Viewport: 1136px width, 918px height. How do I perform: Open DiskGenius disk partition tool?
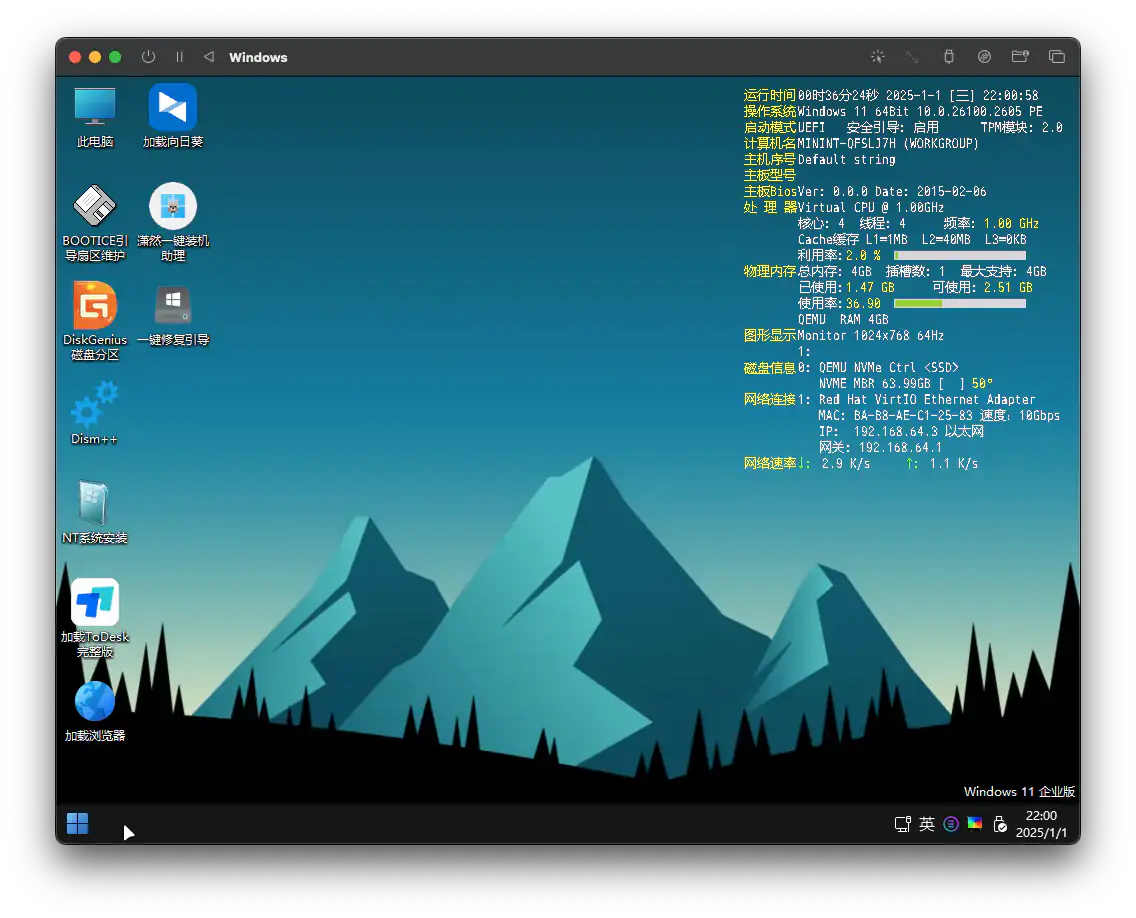pyautogui.click(x=95, y=306)
